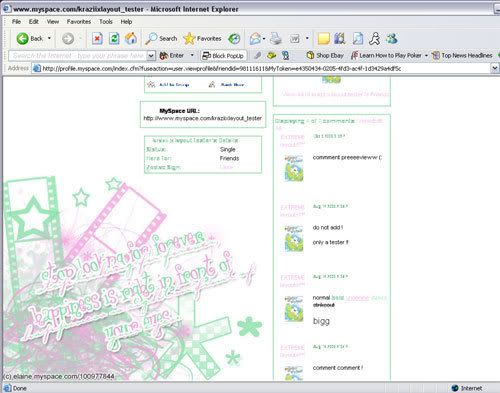The width and height of the screenshot is (500, 393).
Task: Click the page icon in address bar
Action: click(36, 68)
